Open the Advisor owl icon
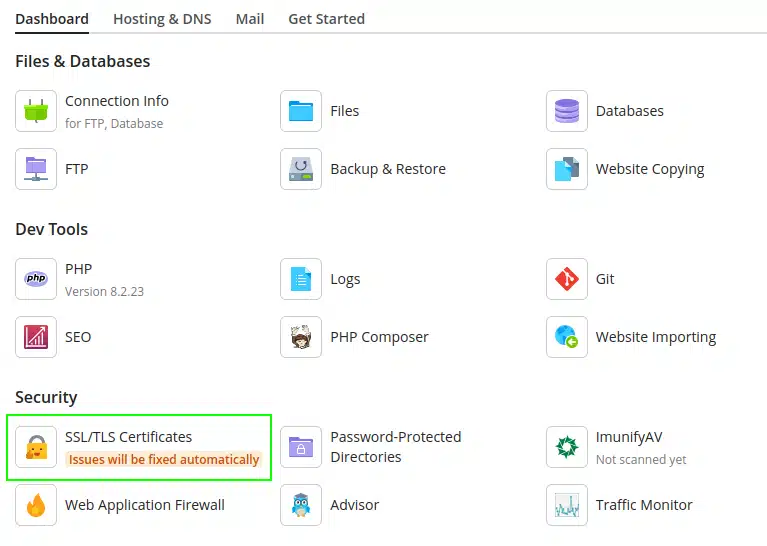The image size is (767, 546). point(301,505)
